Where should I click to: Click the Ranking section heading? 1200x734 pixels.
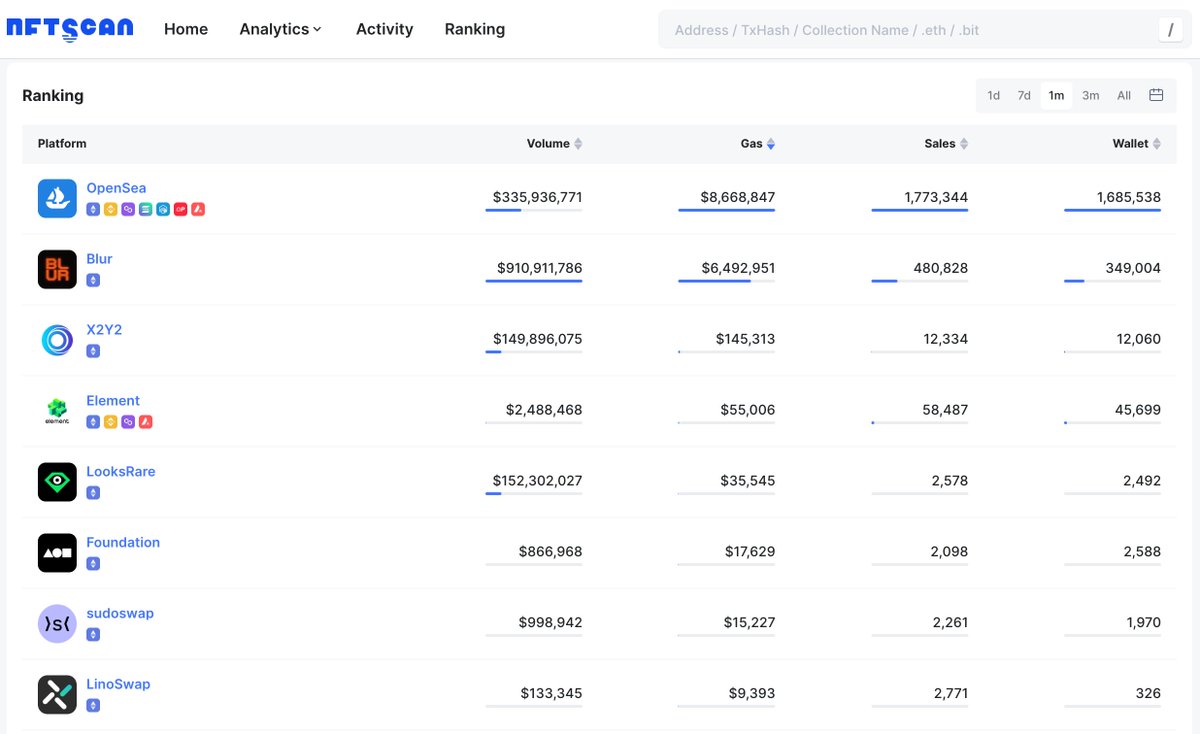tap(53, 96)
